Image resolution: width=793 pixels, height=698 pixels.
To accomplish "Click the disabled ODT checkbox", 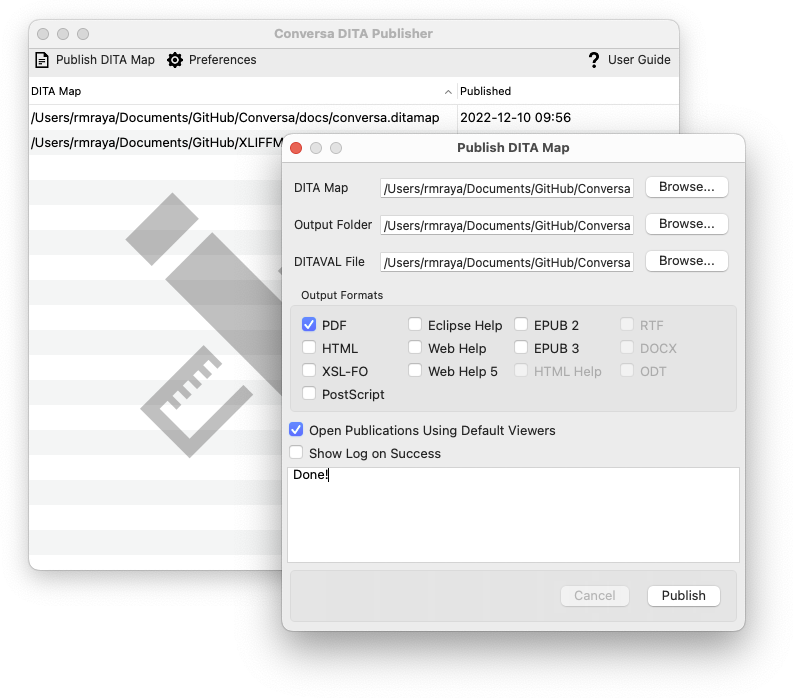I will pyautogui.click(x=627, y=370).
